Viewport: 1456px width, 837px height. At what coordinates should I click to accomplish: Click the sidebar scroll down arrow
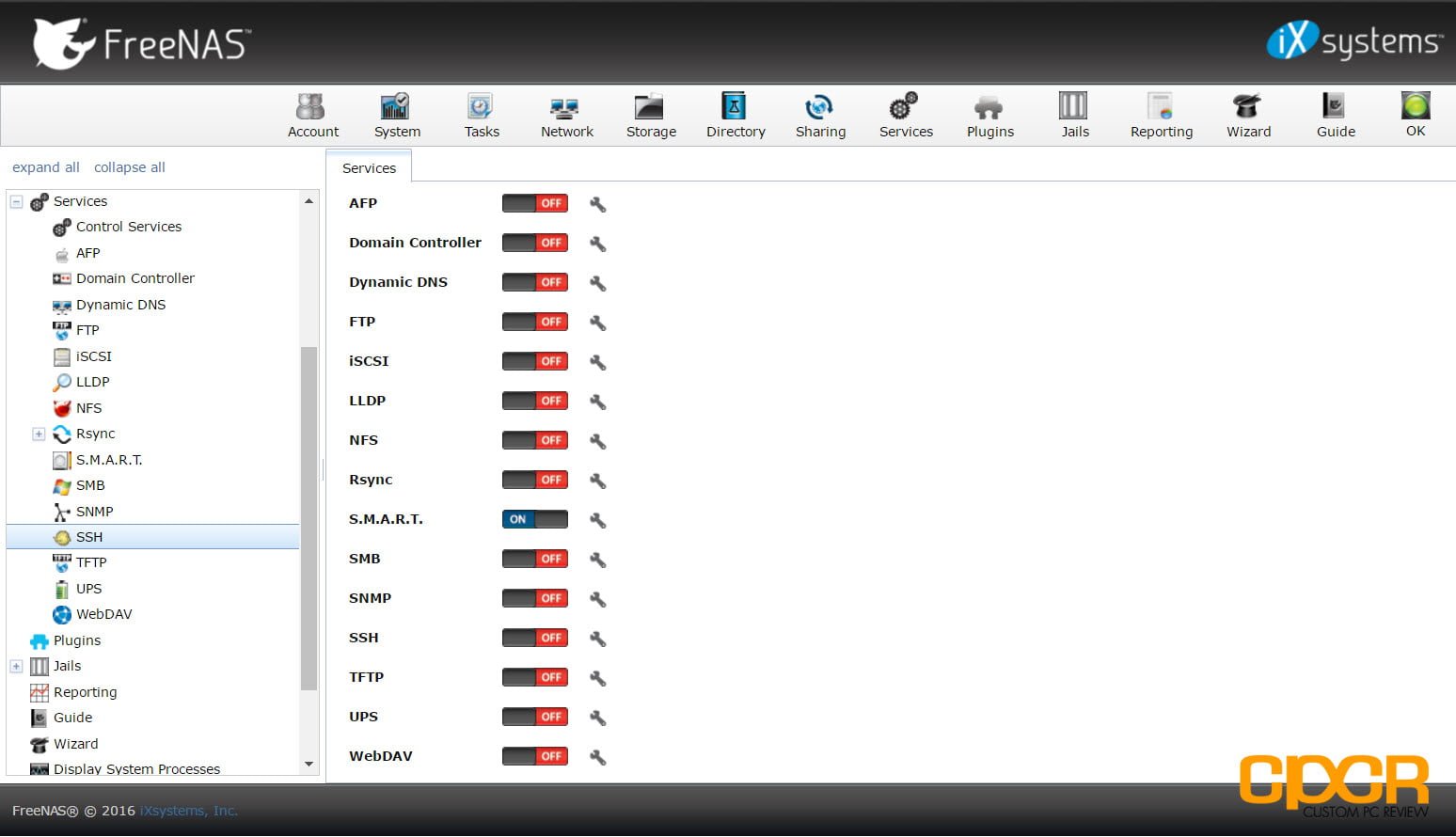pos(309,765)
